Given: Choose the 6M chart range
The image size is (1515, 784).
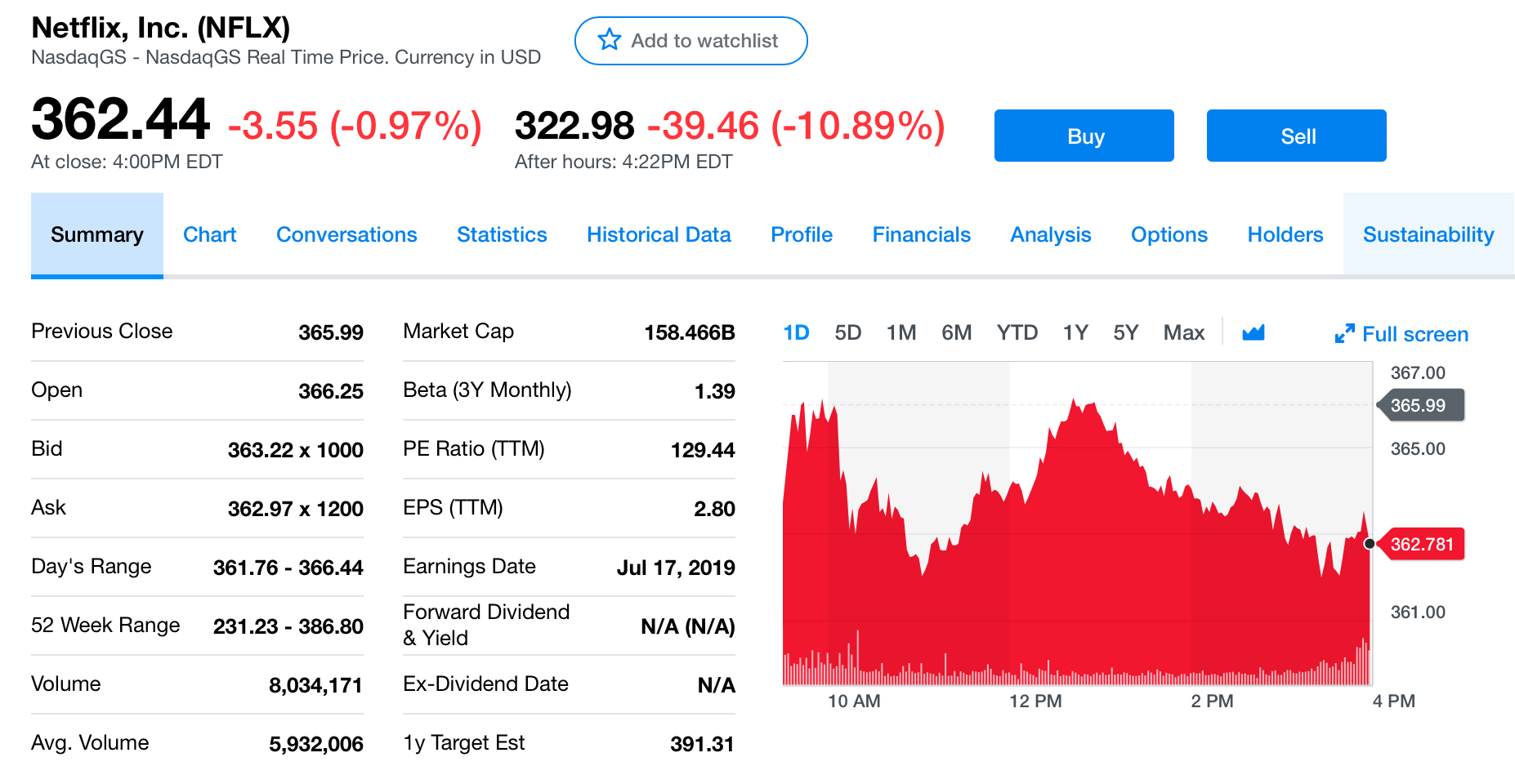Looking at the screenshot, I should (956, 333).
